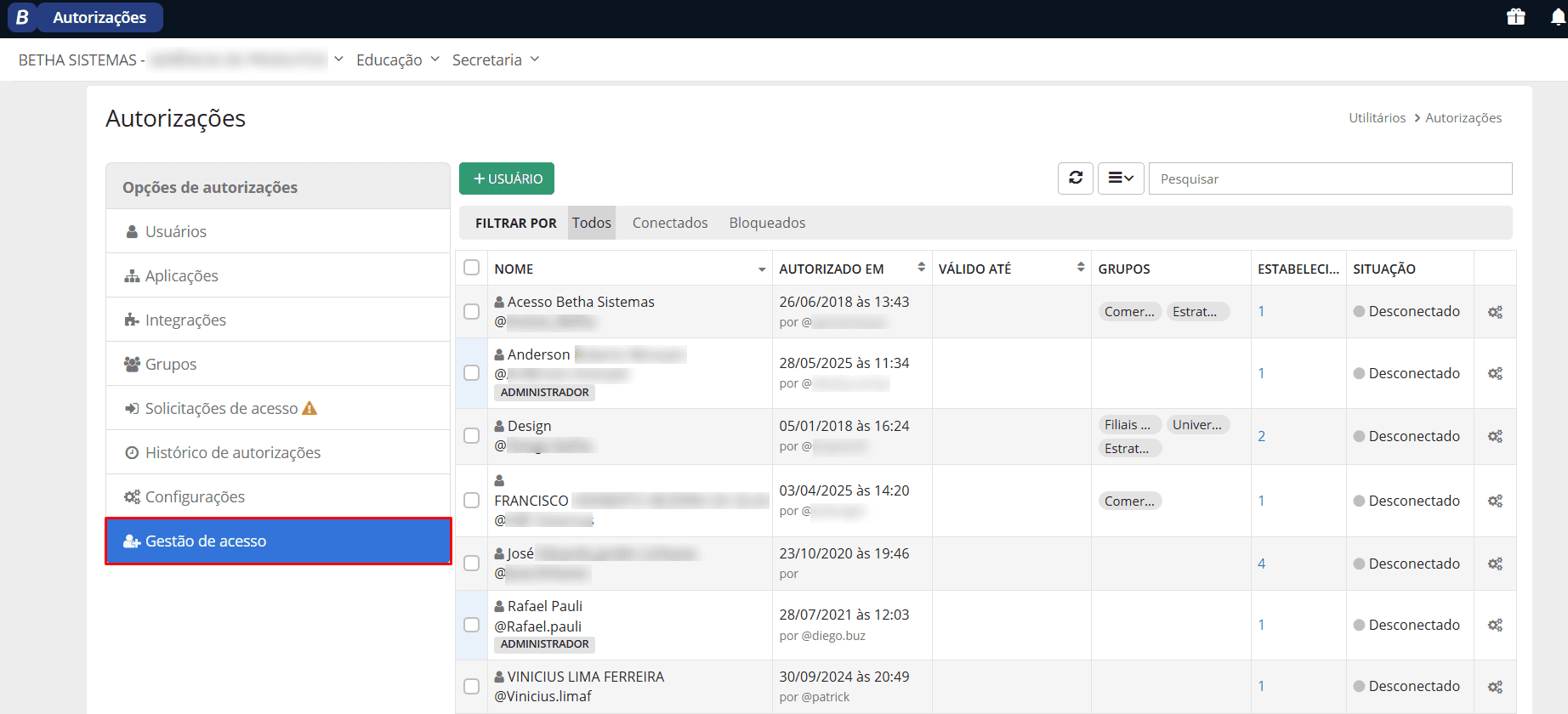Open gear actions for Acesso Betha Sistemas row

pyautogui.click(x=1495, y=312)
